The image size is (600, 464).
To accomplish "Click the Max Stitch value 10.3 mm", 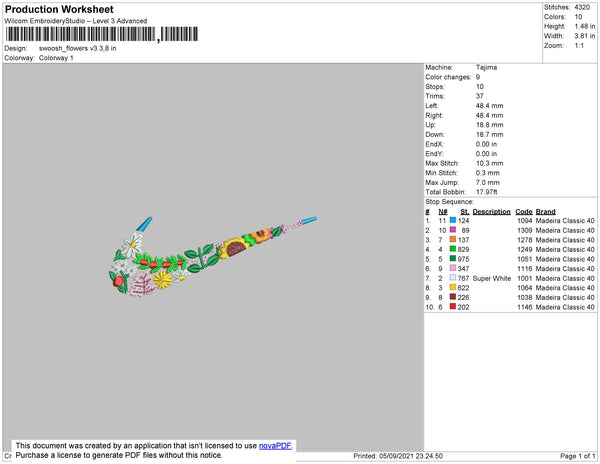I will pos(490,163).
